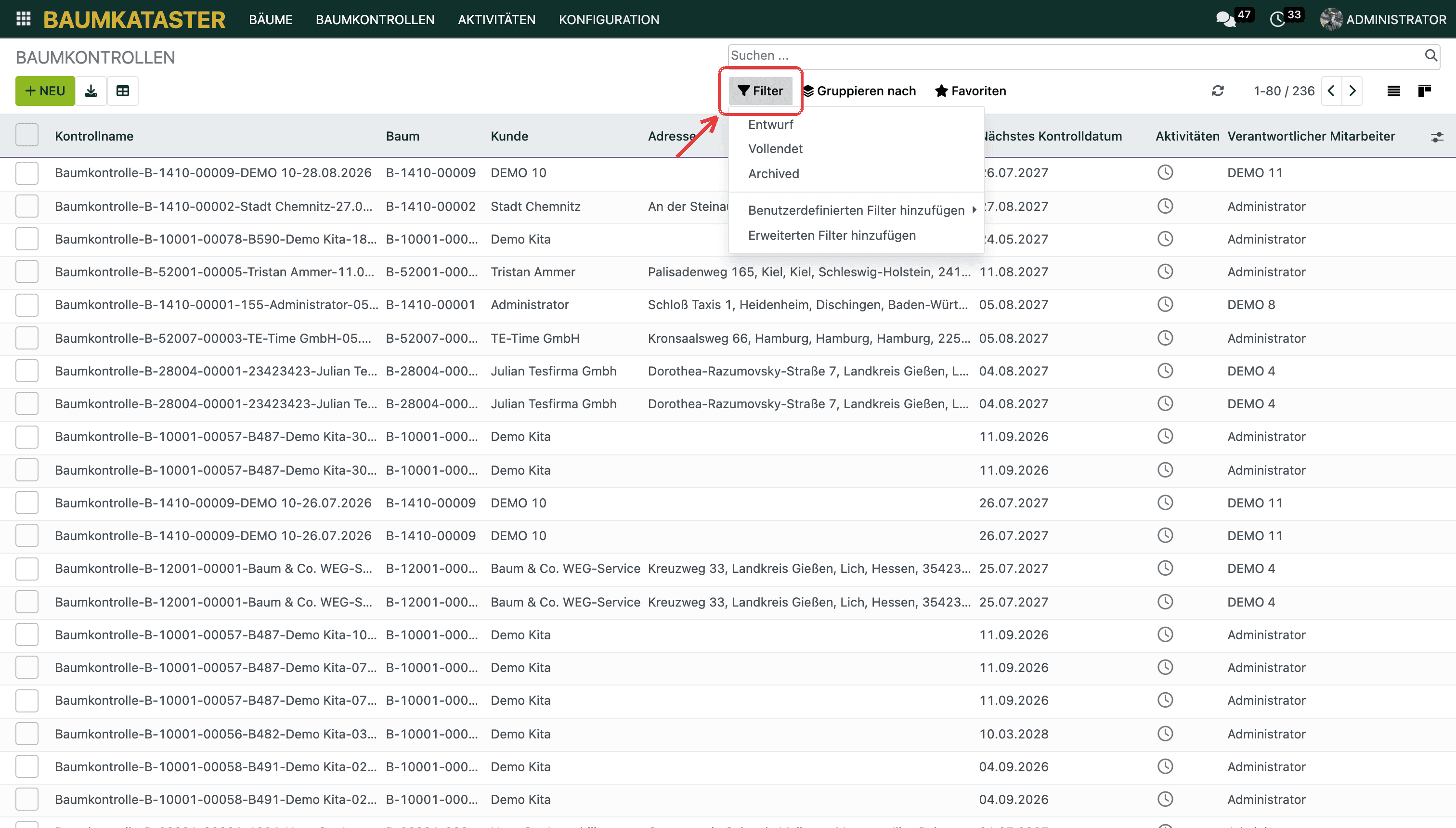
Task: Click activity clock in Tristan Ammer row
Action: [x=1165, y=271]
